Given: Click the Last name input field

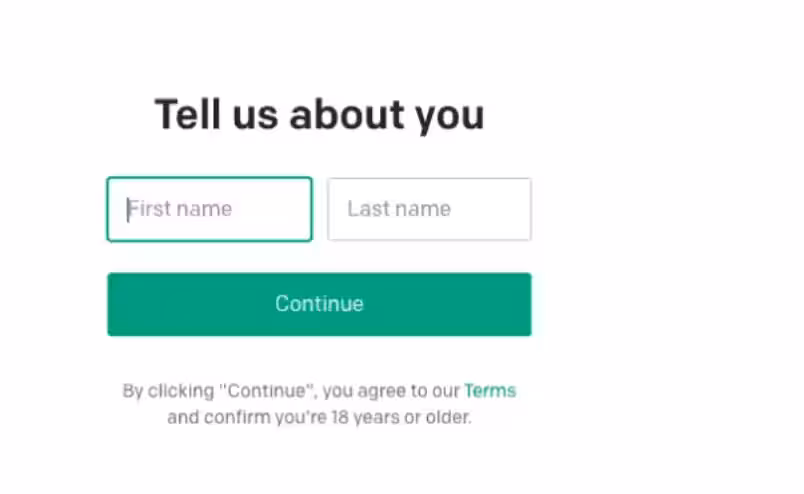Looking at the screenshot, I should point(429,209).
